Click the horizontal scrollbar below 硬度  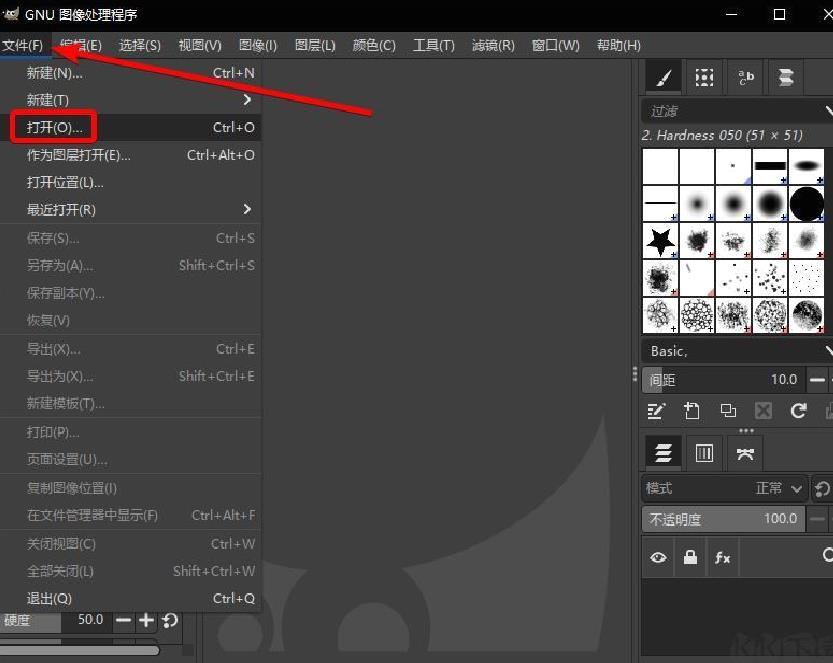click(80, 650)
